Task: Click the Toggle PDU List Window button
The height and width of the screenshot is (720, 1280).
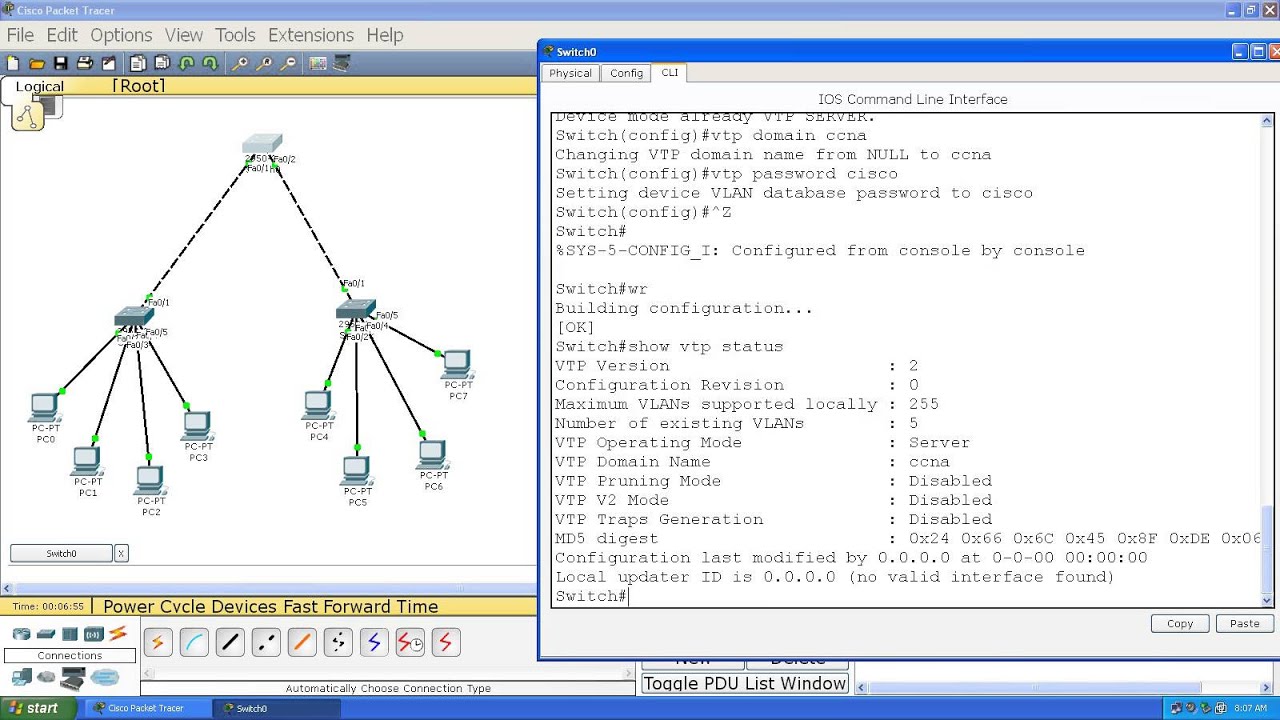Action: click(745, 684)
